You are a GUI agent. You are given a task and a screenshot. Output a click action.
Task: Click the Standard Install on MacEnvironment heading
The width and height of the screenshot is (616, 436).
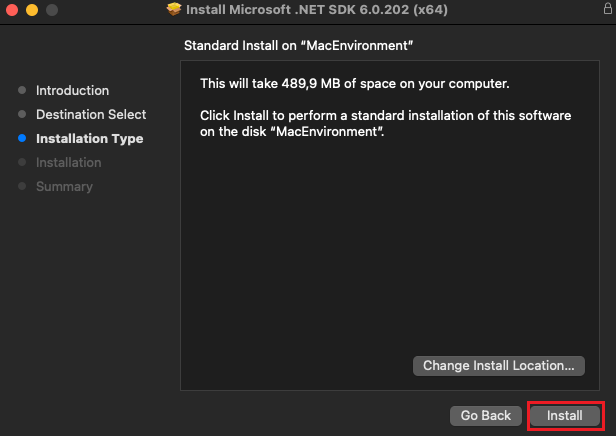point(299,46)
